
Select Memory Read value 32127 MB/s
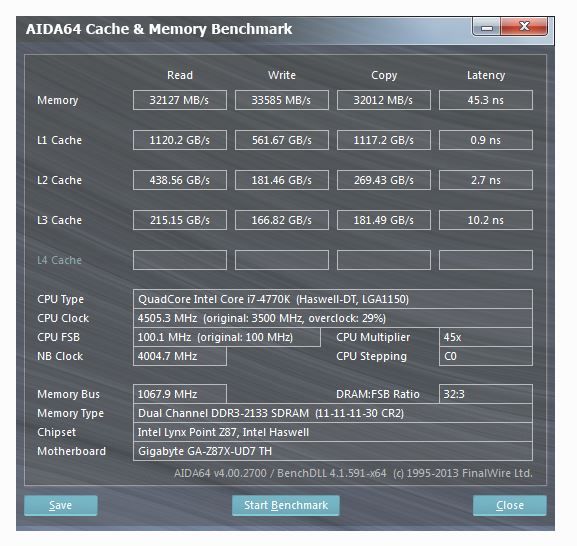[x=180, y=100]
